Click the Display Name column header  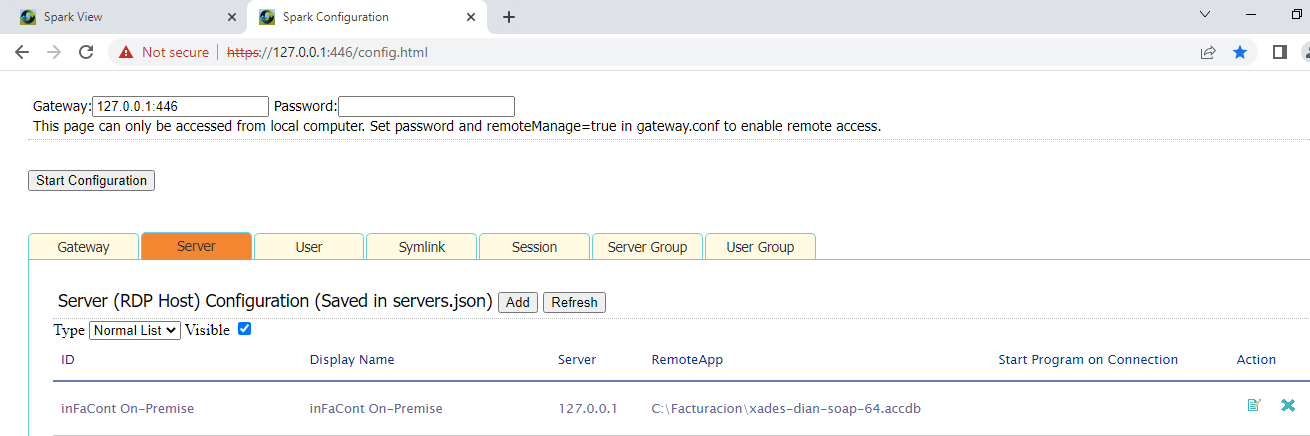coord(352,360)
